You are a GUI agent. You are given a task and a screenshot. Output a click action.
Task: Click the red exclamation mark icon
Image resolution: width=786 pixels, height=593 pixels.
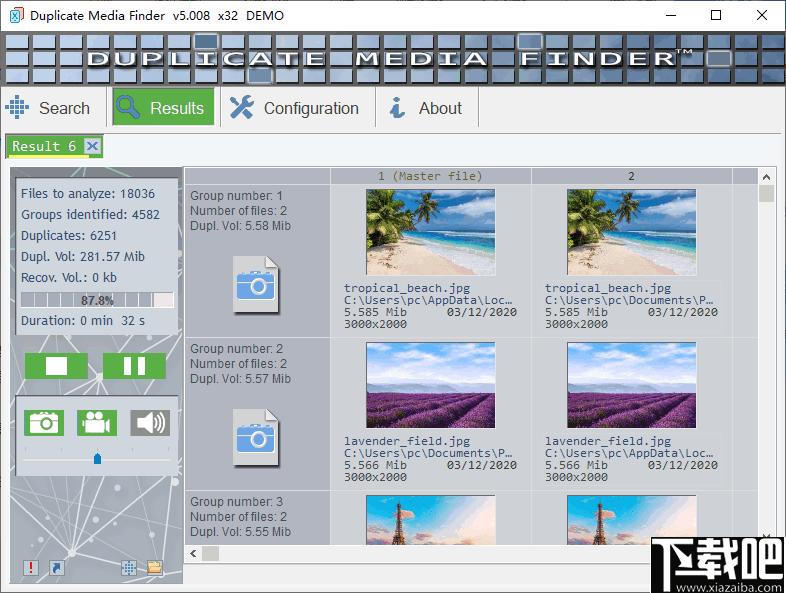click(x=31, y=567)
